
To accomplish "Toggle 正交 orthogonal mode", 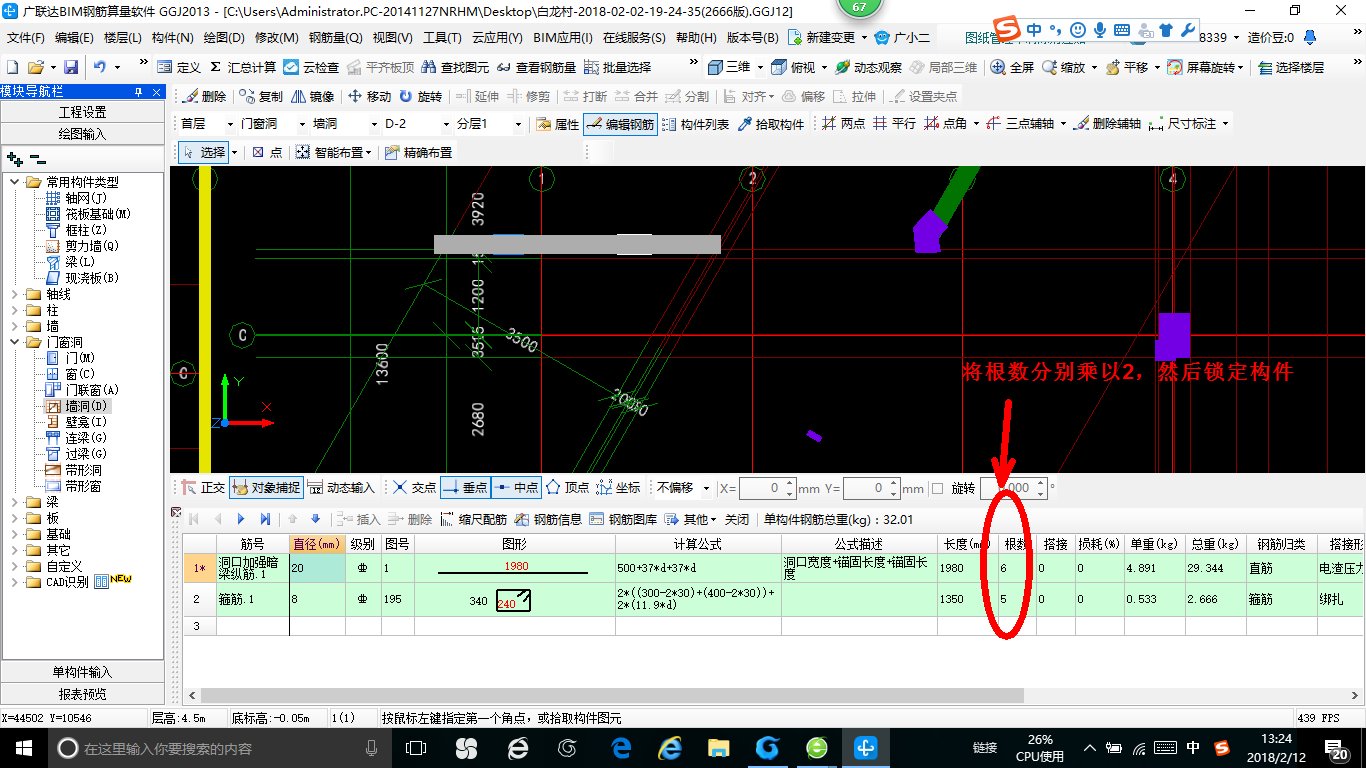I will point(203,488).
